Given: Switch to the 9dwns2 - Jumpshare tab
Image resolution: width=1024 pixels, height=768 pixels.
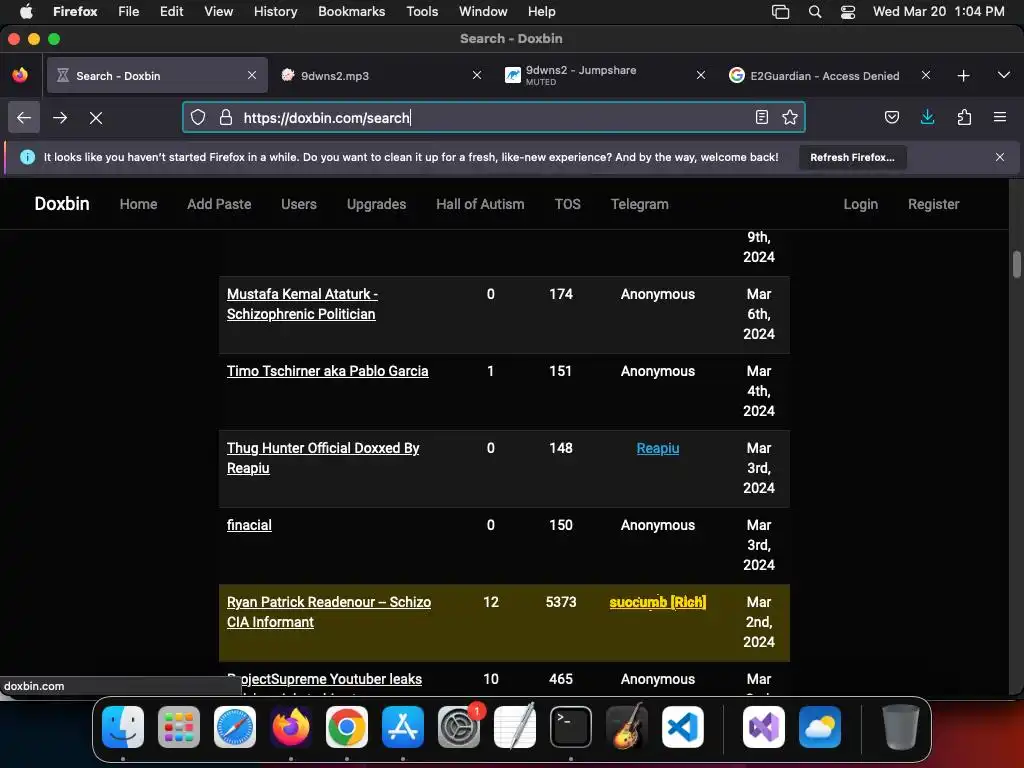Looking at the screenshot, I should [606, 76].
